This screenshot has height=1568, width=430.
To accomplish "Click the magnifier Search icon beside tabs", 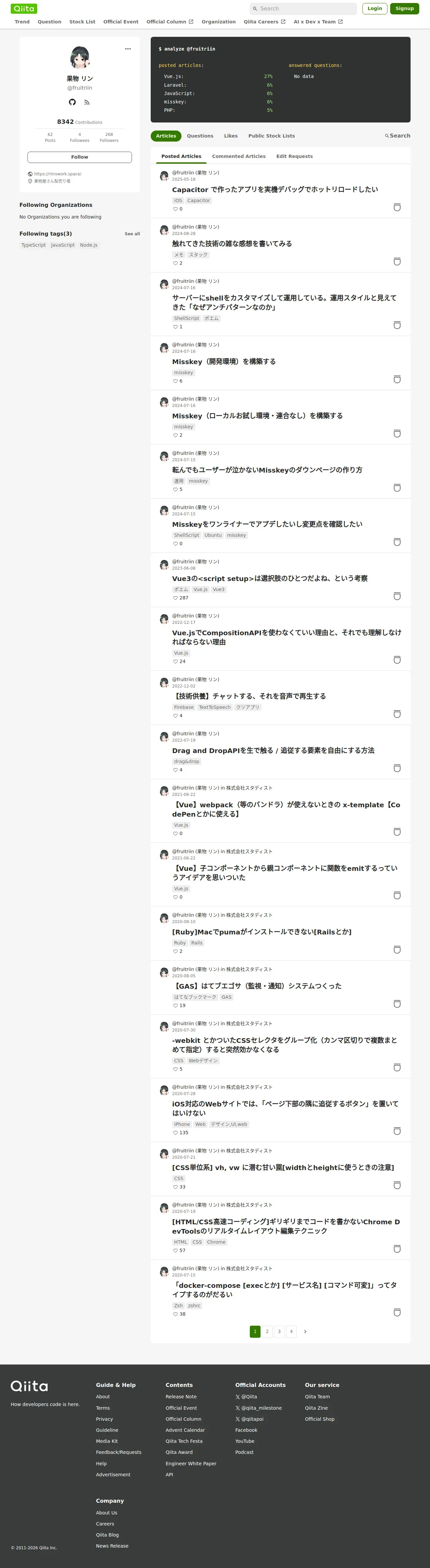I will (x=387, y=136).
